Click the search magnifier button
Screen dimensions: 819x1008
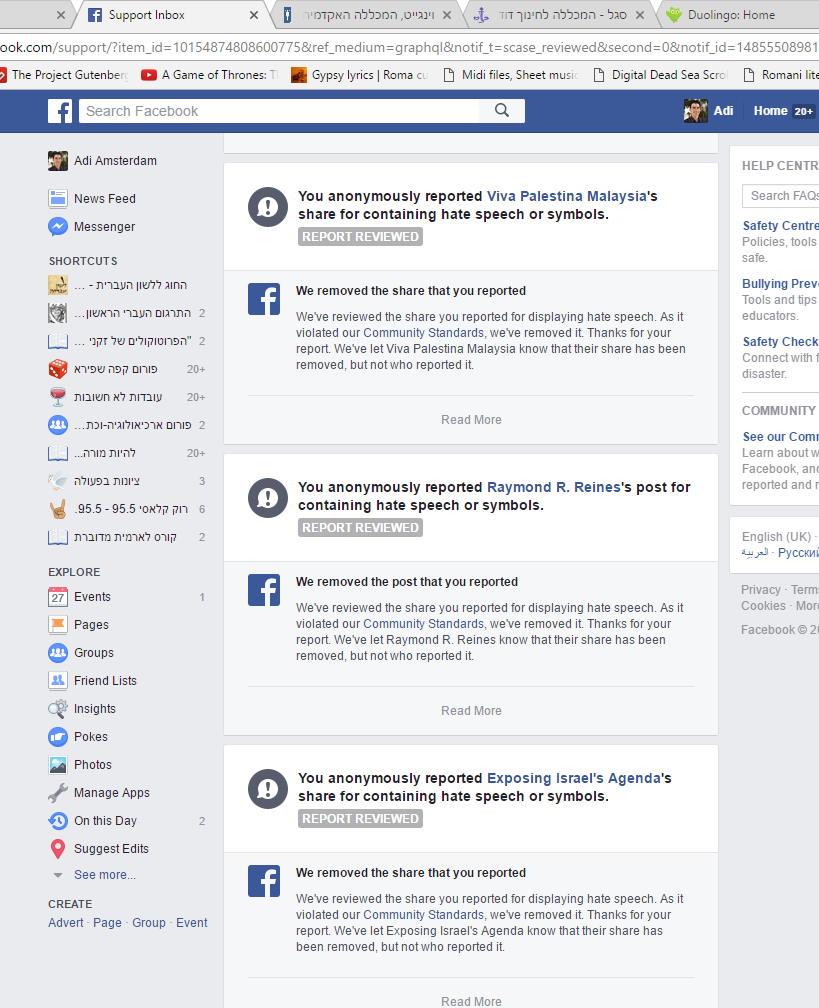coord(502,111)
